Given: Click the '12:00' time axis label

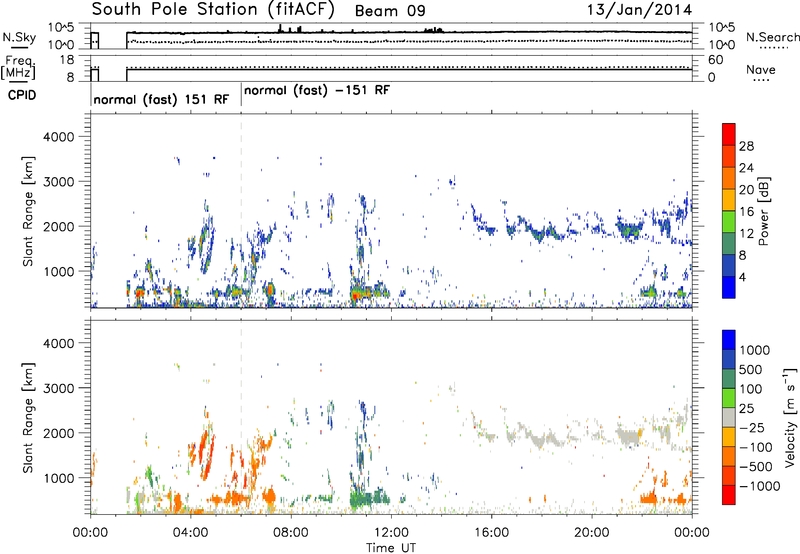Looking at the screenshot, I should (x=391, y=533).
